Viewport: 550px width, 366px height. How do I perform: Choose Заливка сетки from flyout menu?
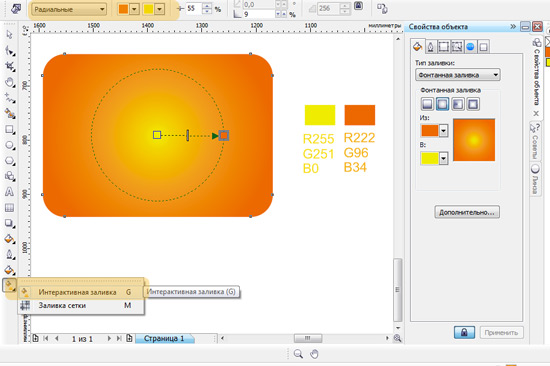click(81, 305)
